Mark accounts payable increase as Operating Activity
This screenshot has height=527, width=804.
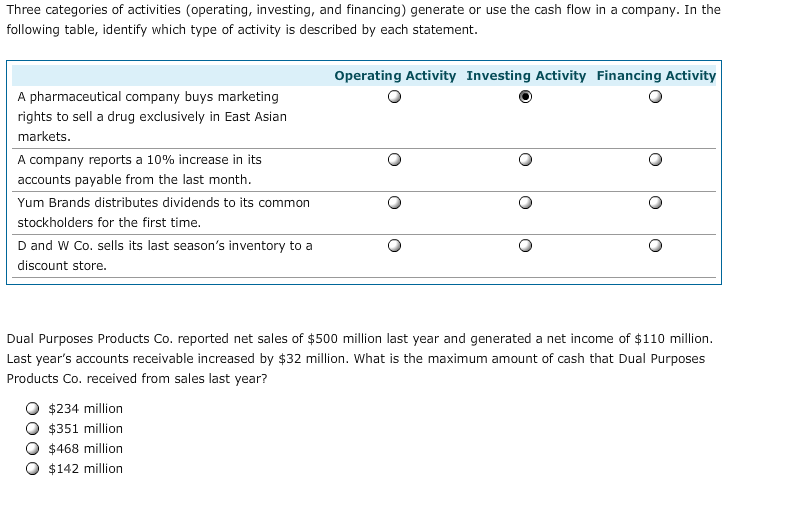coord(394,159)
